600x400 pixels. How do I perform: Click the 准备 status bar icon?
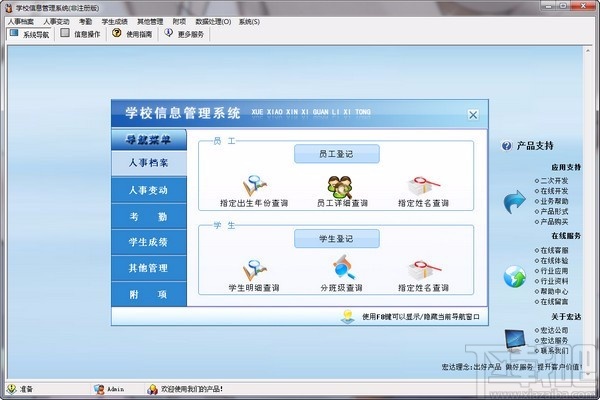tap(11, 389)
